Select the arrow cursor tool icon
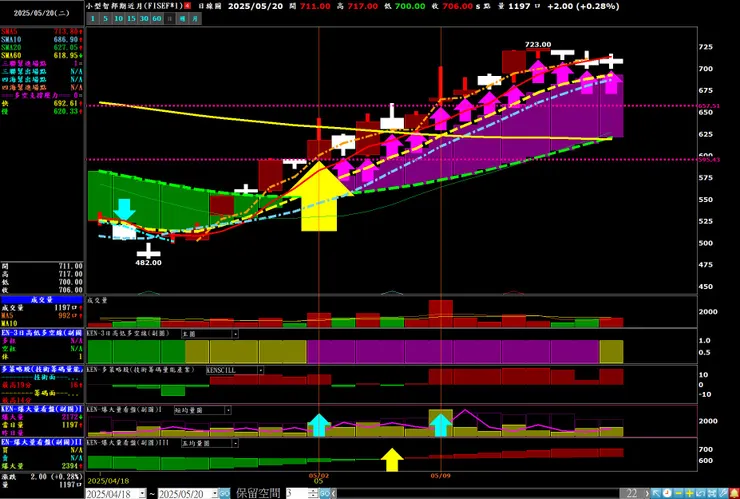The height and width of the screenshot is (499, 740). coord(656,493)
